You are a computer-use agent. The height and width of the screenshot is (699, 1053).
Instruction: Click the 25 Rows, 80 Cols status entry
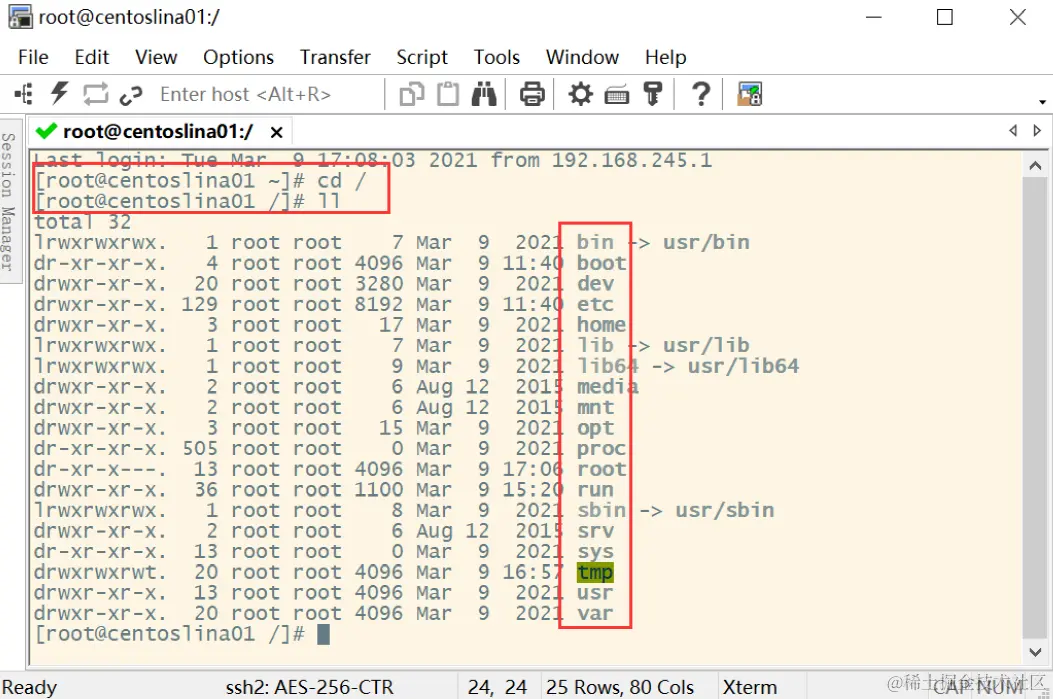[x=620, y=687]
